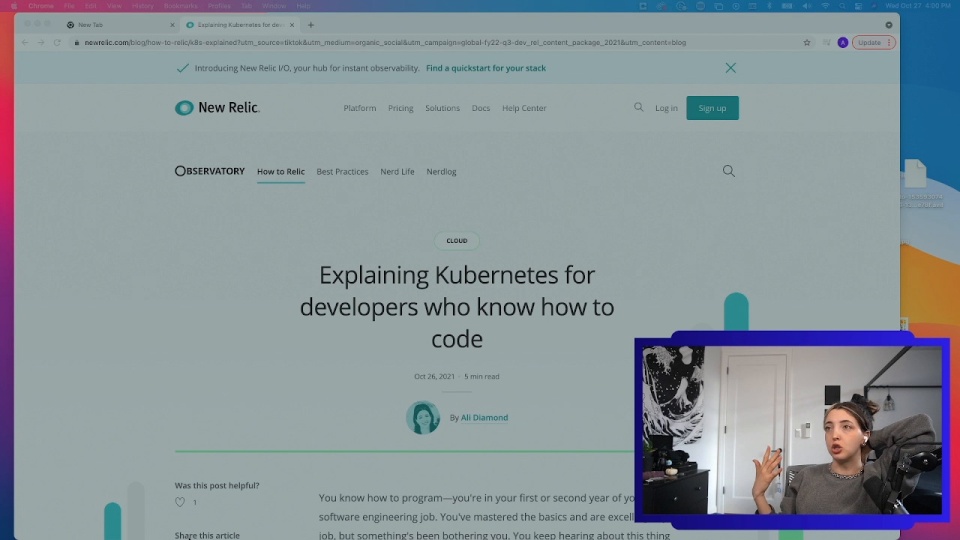Open the Find a quickstart for your stack link
Image resolution: width=960 pixels, height=540 pixels.
[x=486, y=68]
